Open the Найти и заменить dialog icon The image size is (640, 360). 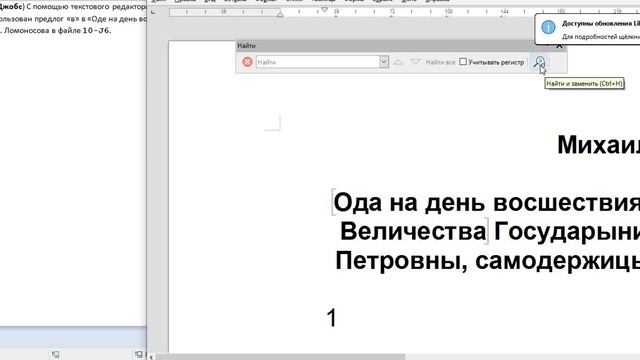tap(540, 62)
